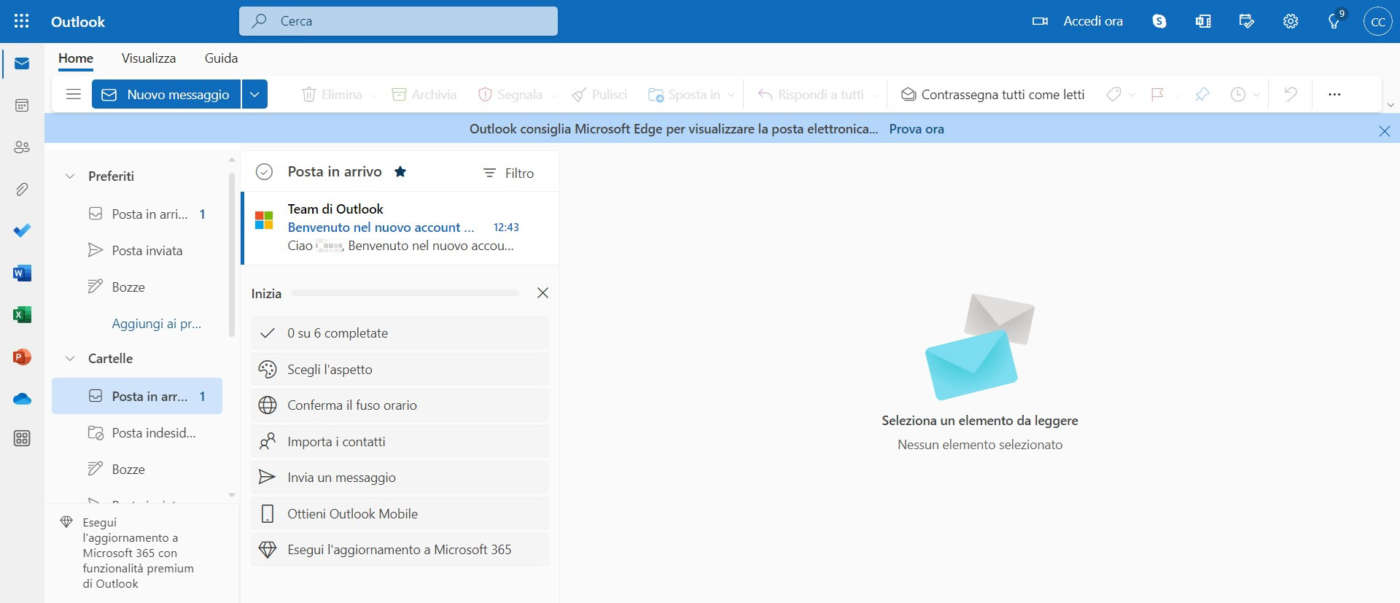The height and width of the screenshot is (603, 1400).
Task: Toggle the favorite star for Posta in arrivo
Action: (400, 172)
